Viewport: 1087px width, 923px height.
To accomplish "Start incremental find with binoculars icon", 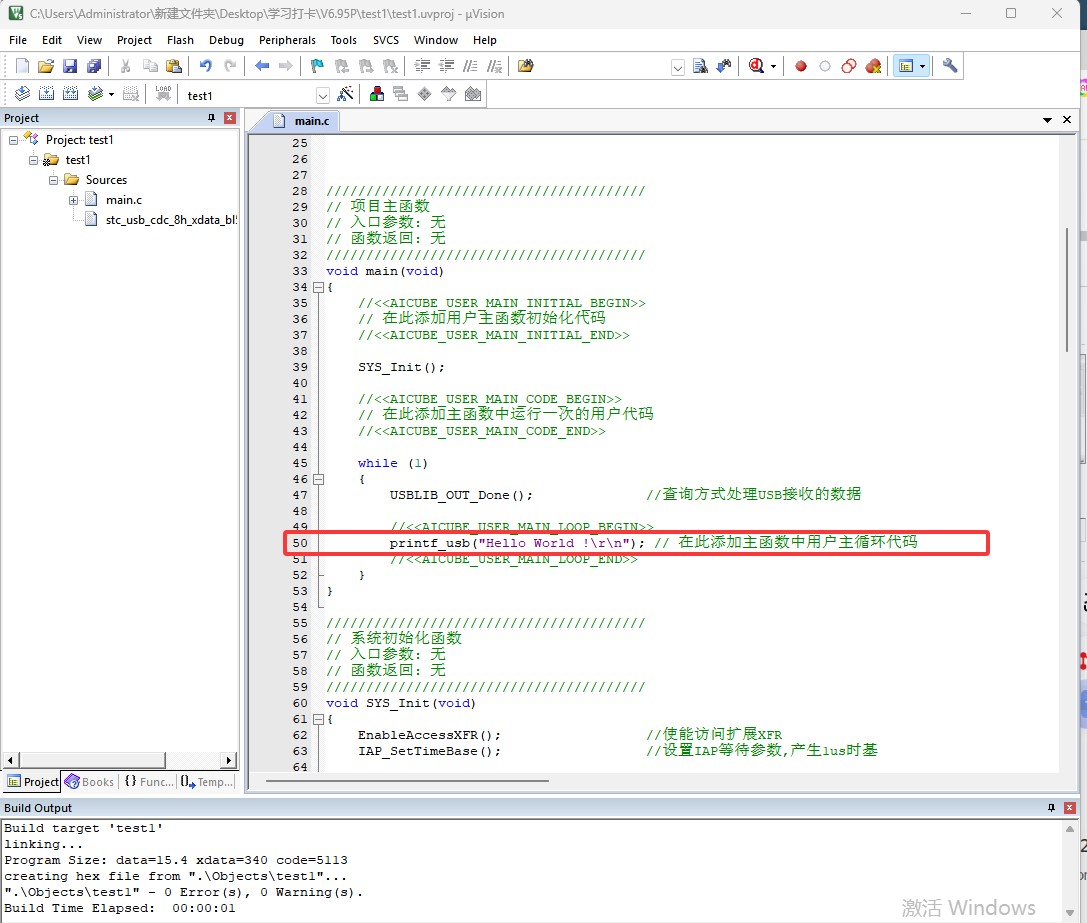I will pyautogui.click(x=724, y=66).
